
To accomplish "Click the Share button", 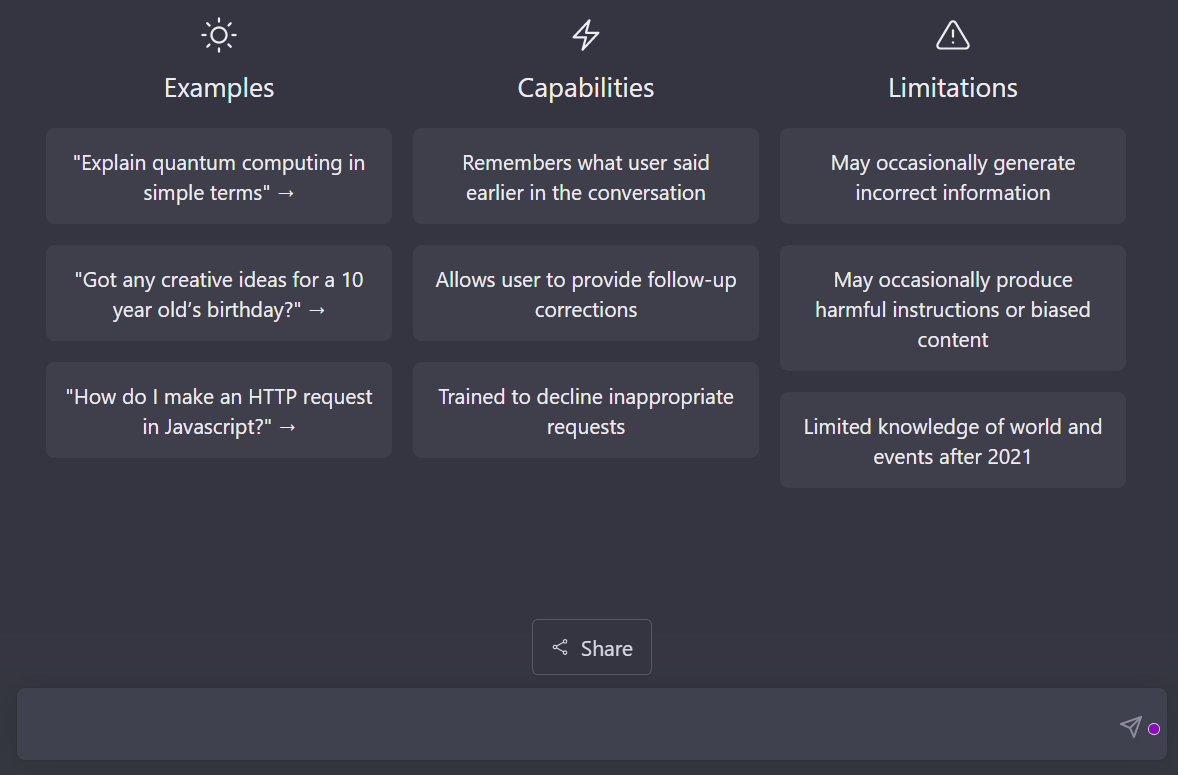I will pyautogui.click(x=591, y=647).
